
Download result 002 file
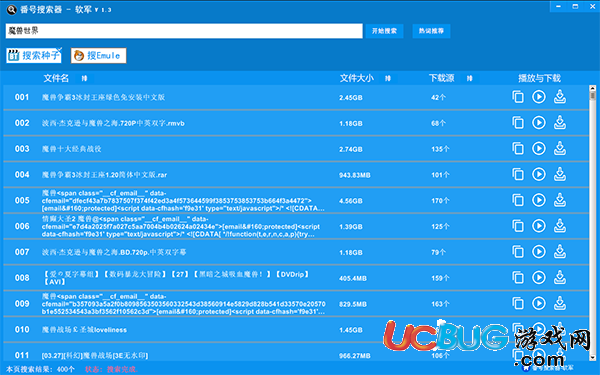(560, 123)
